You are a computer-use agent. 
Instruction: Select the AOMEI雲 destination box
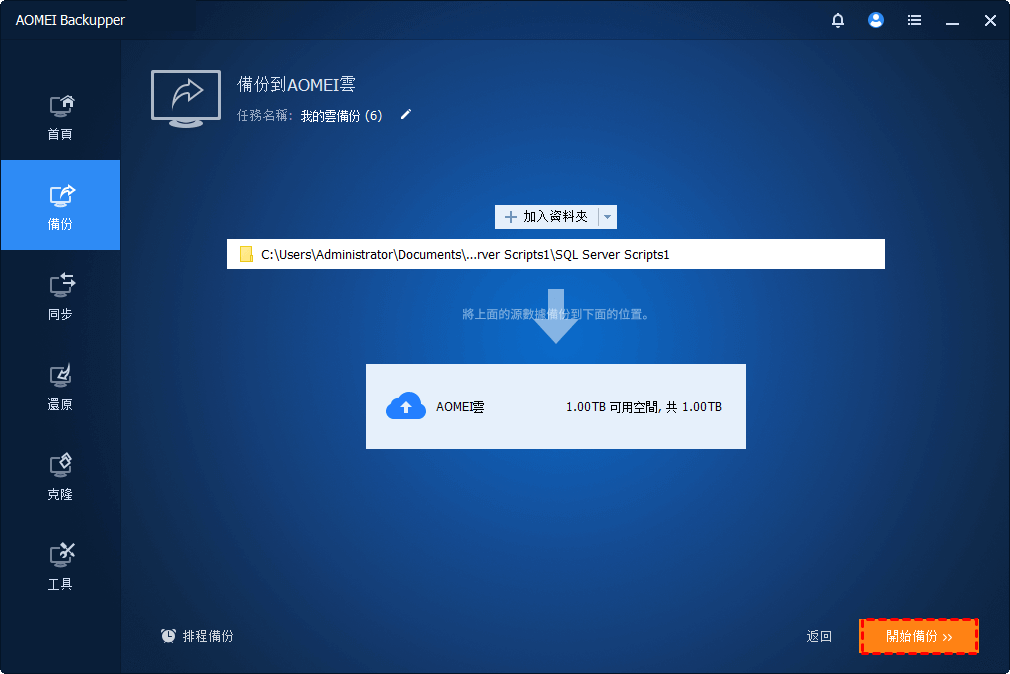556,407
